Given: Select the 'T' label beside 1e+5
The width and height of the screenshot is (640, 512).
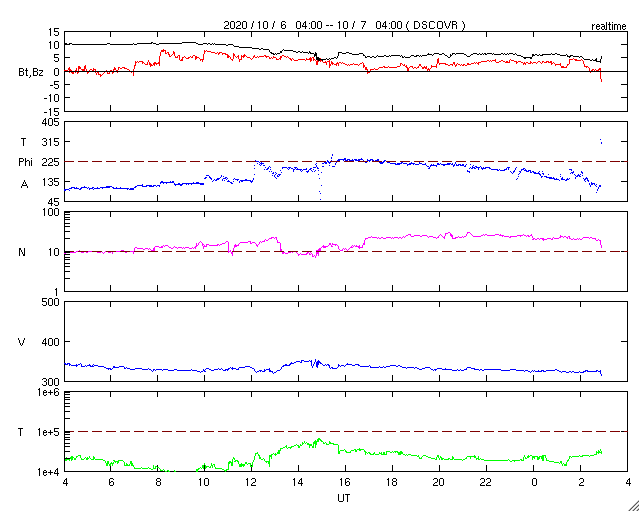Looking at the screenshot, I should coord(20,432).
